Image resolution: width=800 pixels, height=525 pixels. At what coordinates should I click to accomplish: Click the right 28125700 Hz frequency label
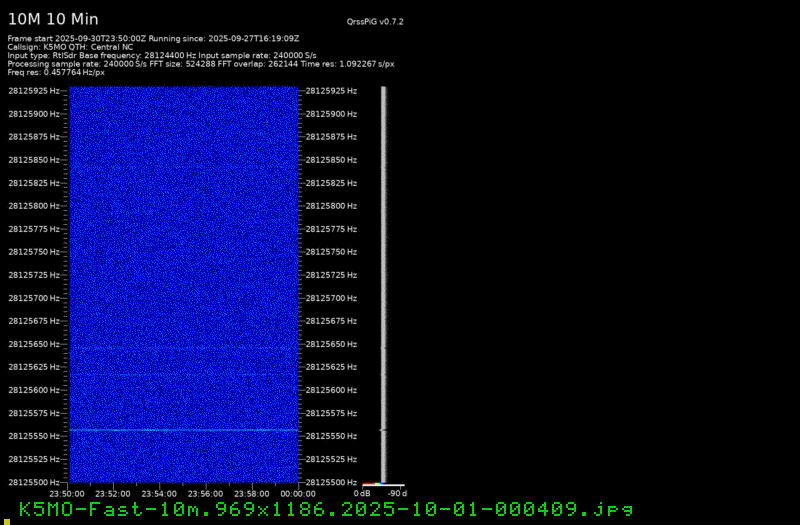pos(333,298)
